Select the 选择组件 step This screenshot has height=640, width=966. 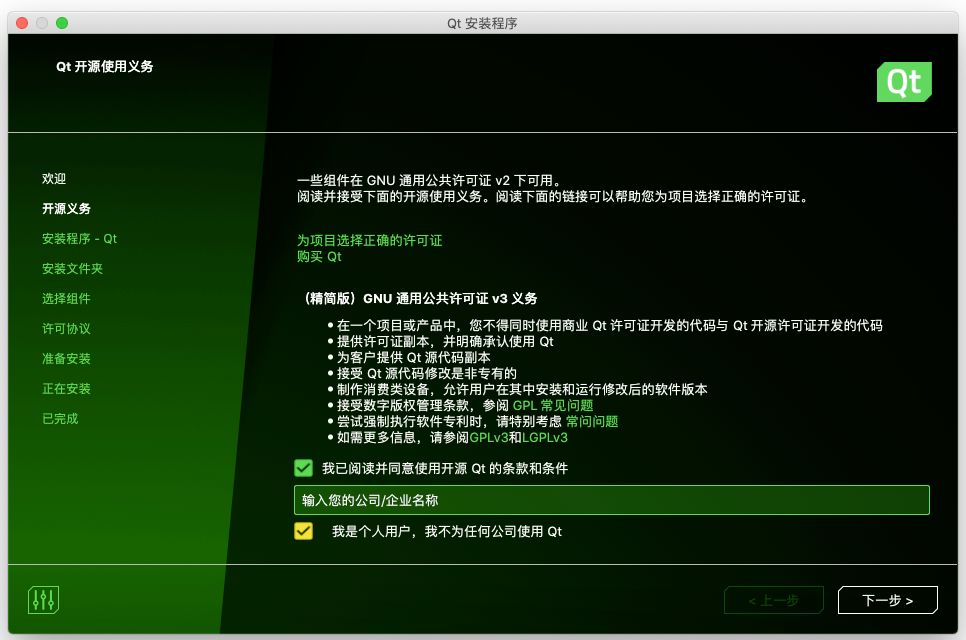(66, 299)
